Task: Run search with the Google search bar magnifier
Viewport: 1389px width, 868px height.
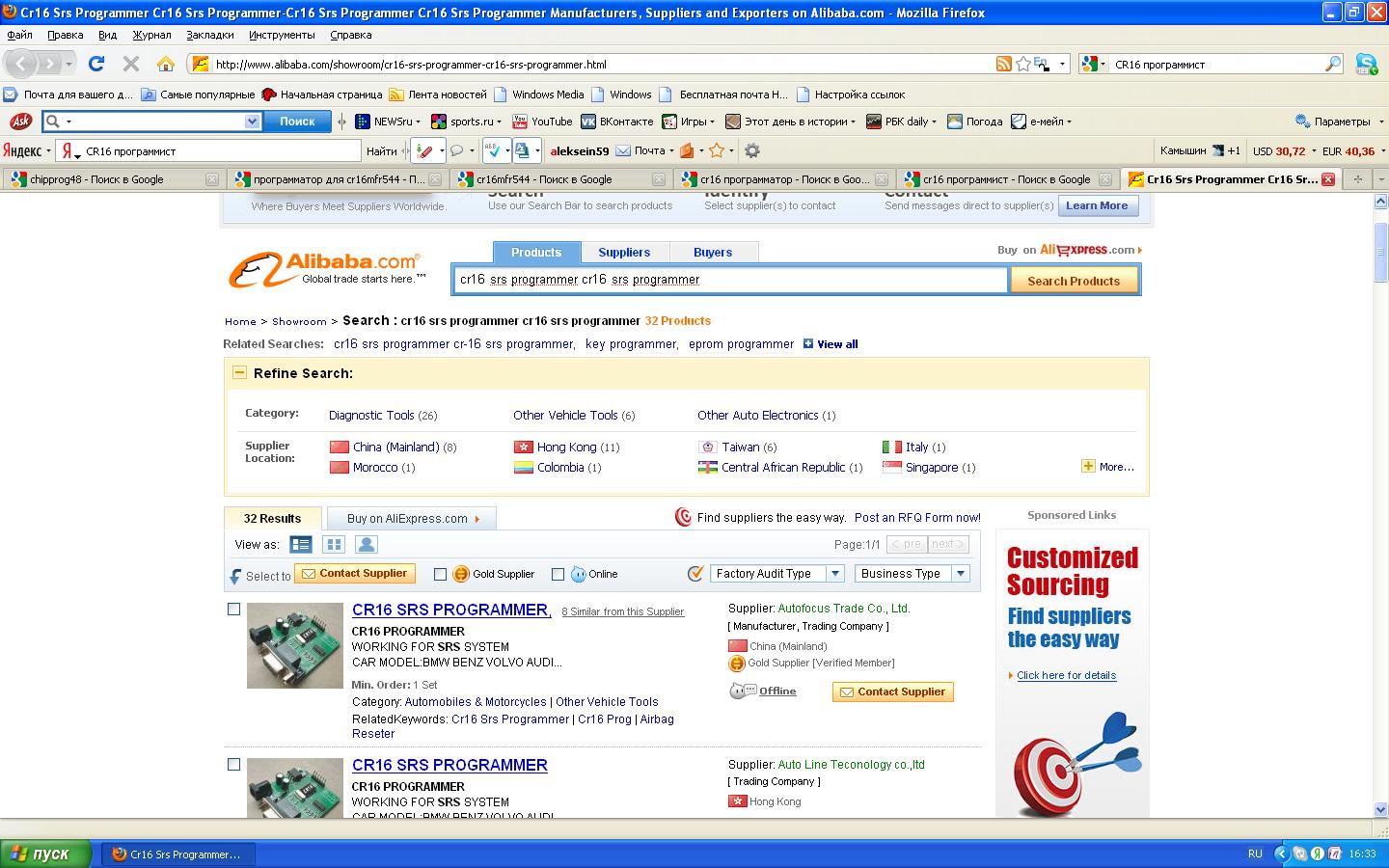Action: pos(1333,64)
